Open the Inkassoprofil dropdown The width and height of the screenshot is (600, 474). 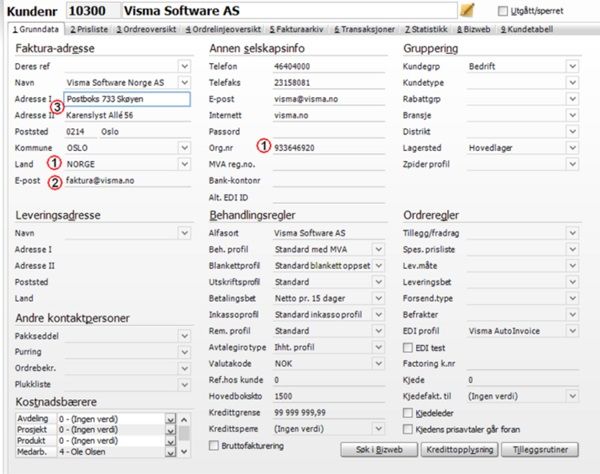pos(378,314)
